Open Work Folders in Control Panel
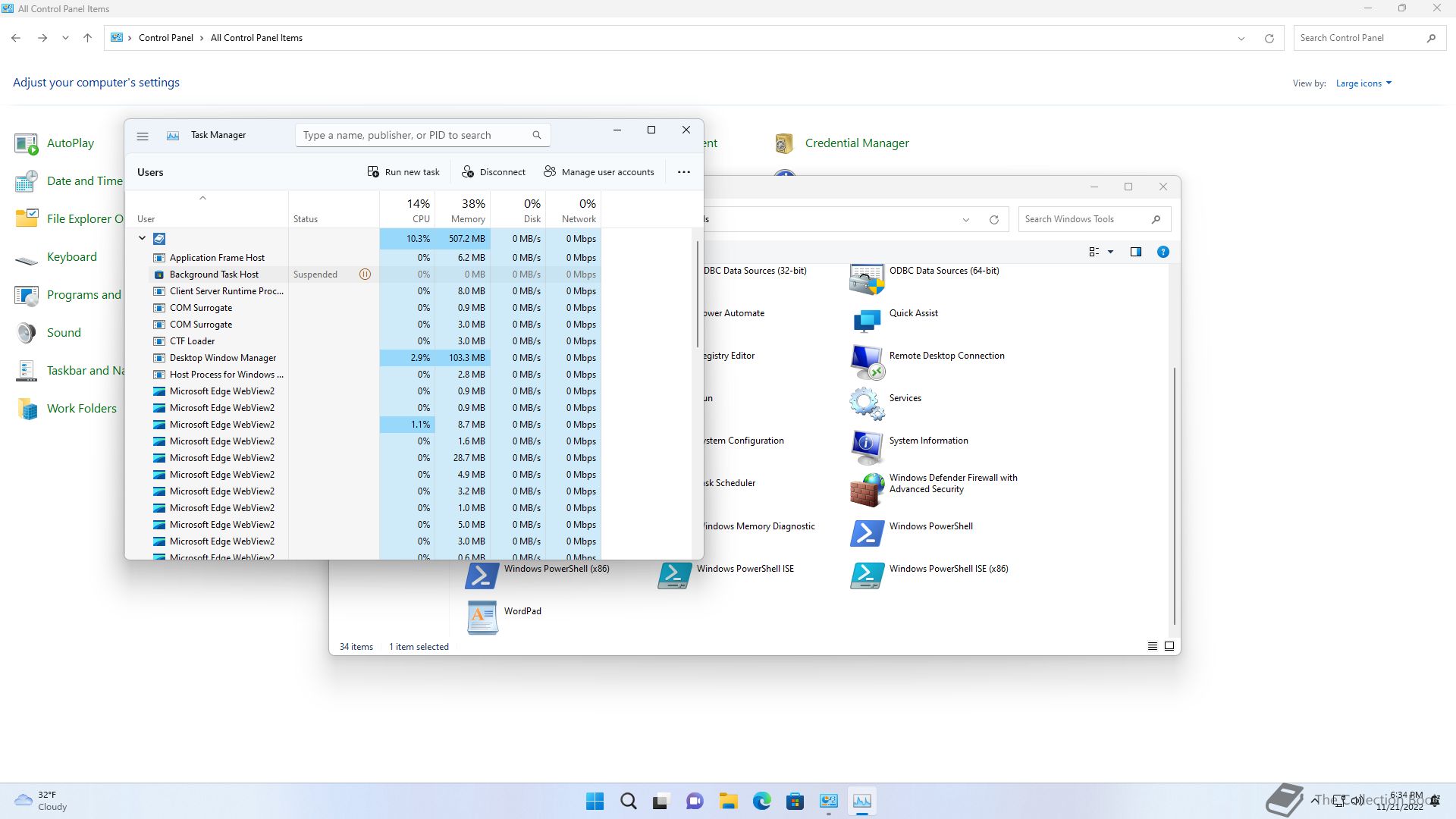This screenshot has height=819, width=1456. point(66,409)
